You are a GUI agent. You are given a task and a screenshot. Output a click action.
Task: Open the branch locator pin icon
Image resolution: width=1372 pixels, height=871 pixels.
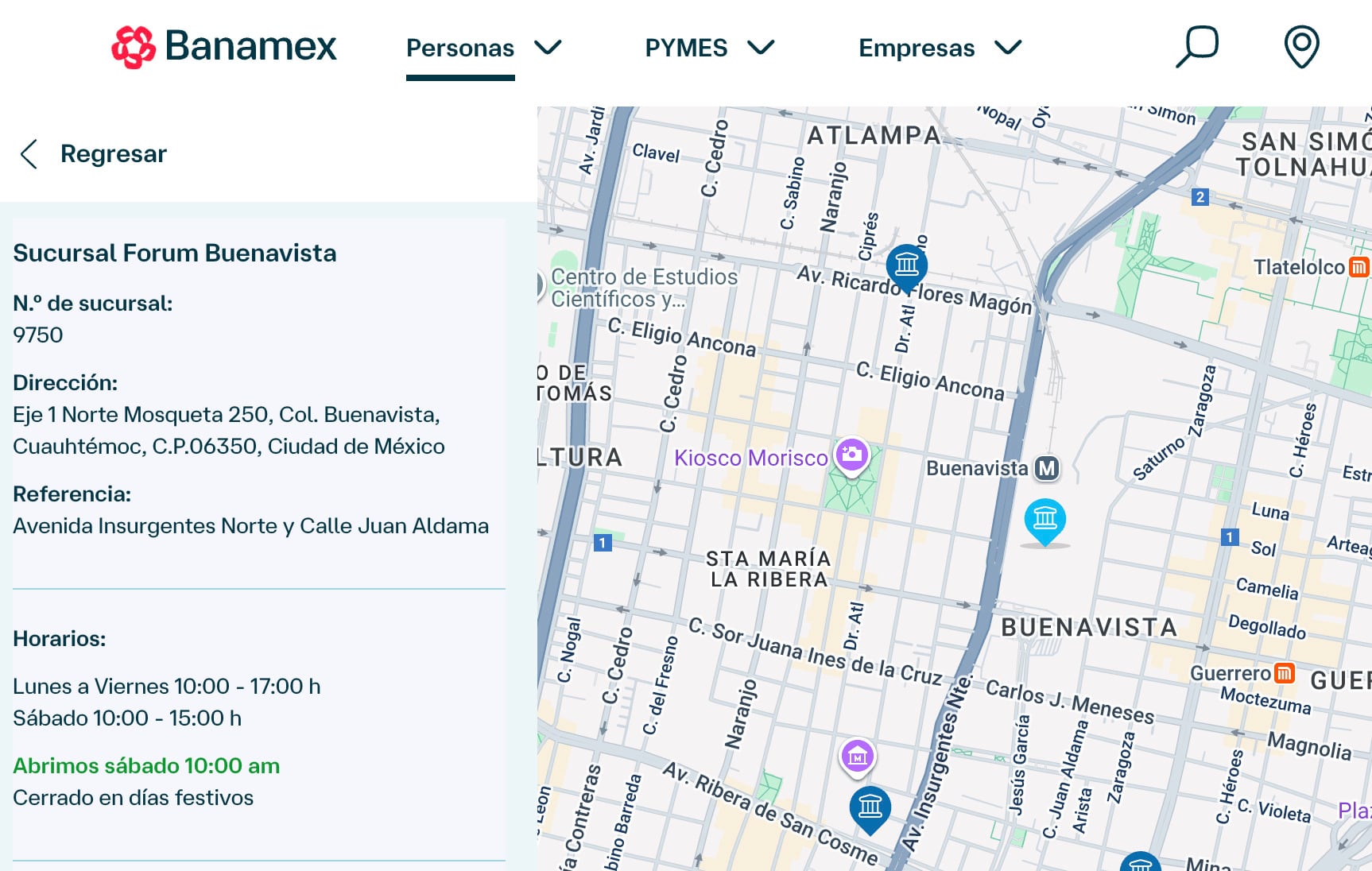point(1301,47)
